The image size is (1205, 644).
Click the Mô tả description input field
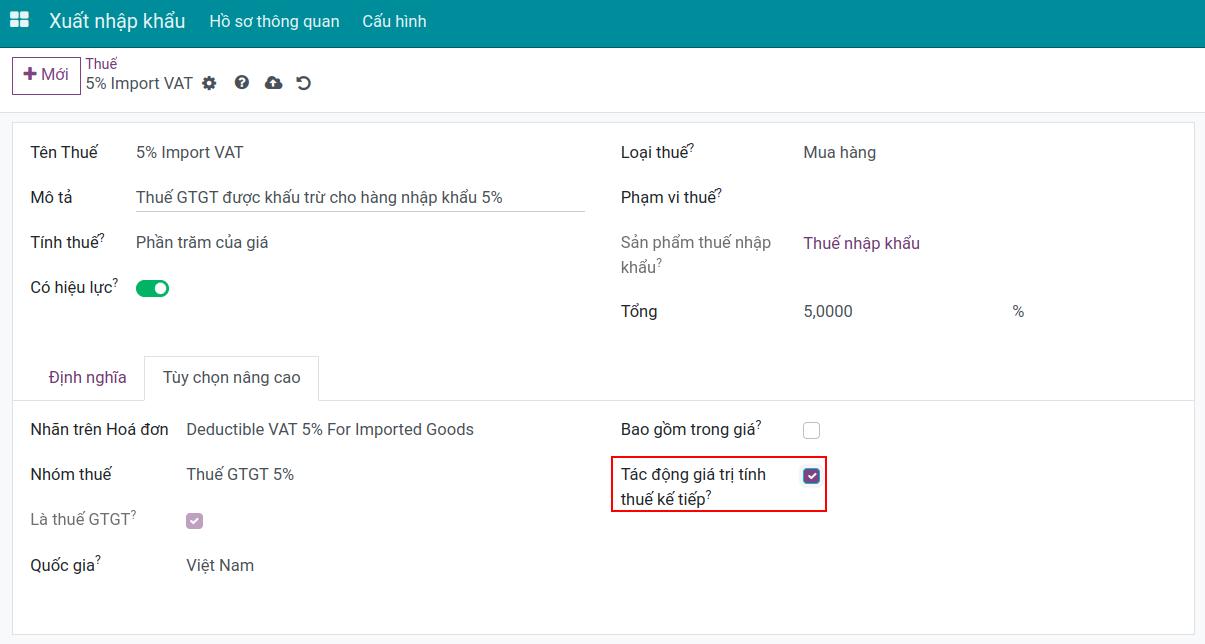click(x=360, y=197)
